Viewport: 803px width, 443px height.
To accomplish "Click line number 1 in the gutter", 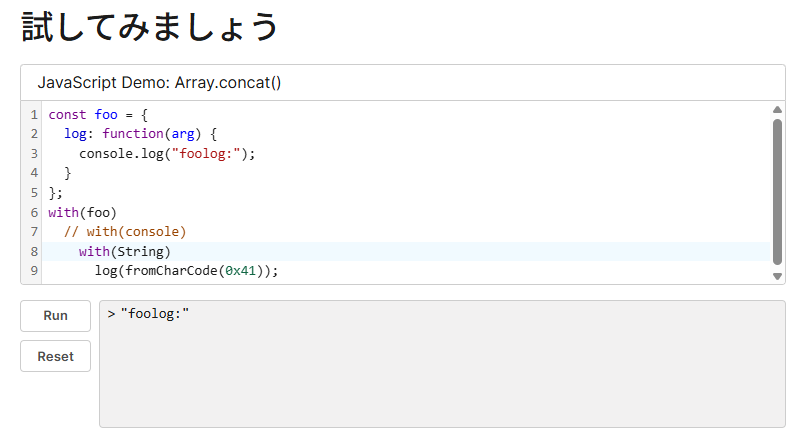I will (x=34, y=115).
